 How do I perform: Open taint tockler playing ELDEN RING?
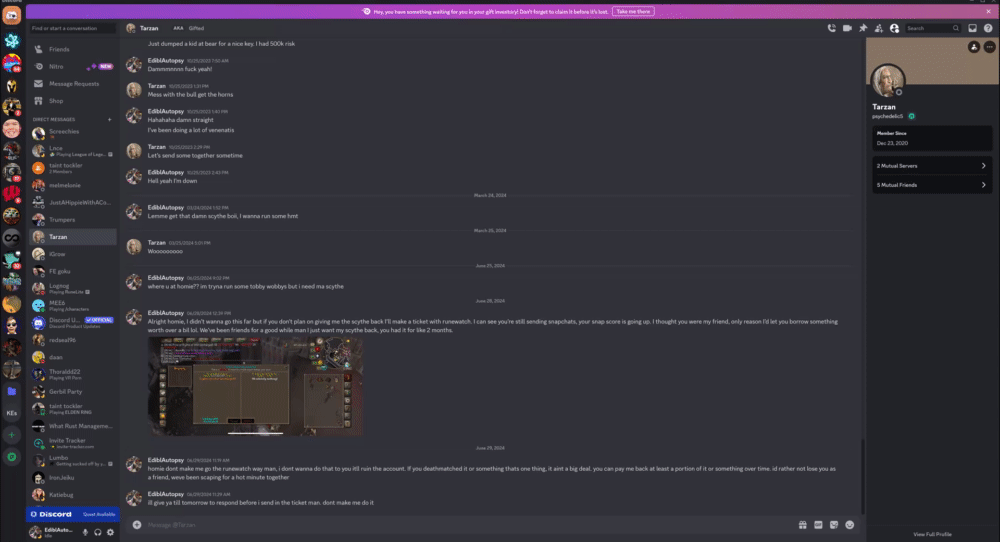pyautogui.click(x=72, y=409)
